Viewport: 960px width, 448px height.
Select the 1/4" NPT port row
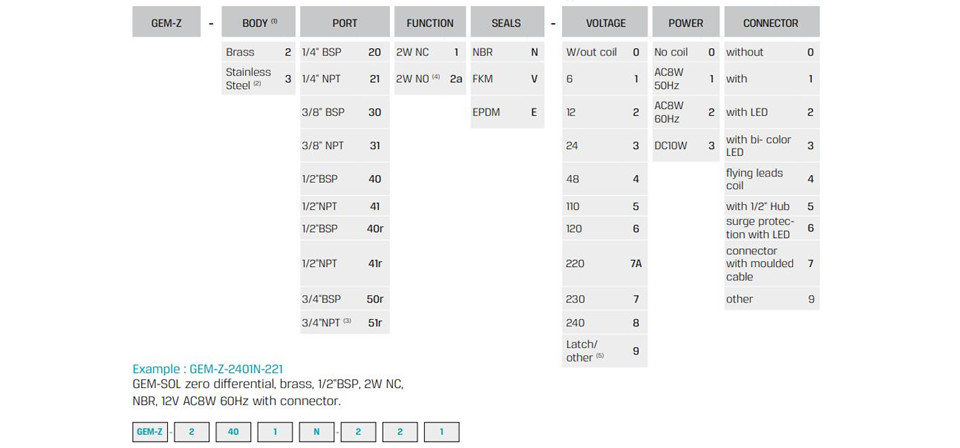point(344,79)
